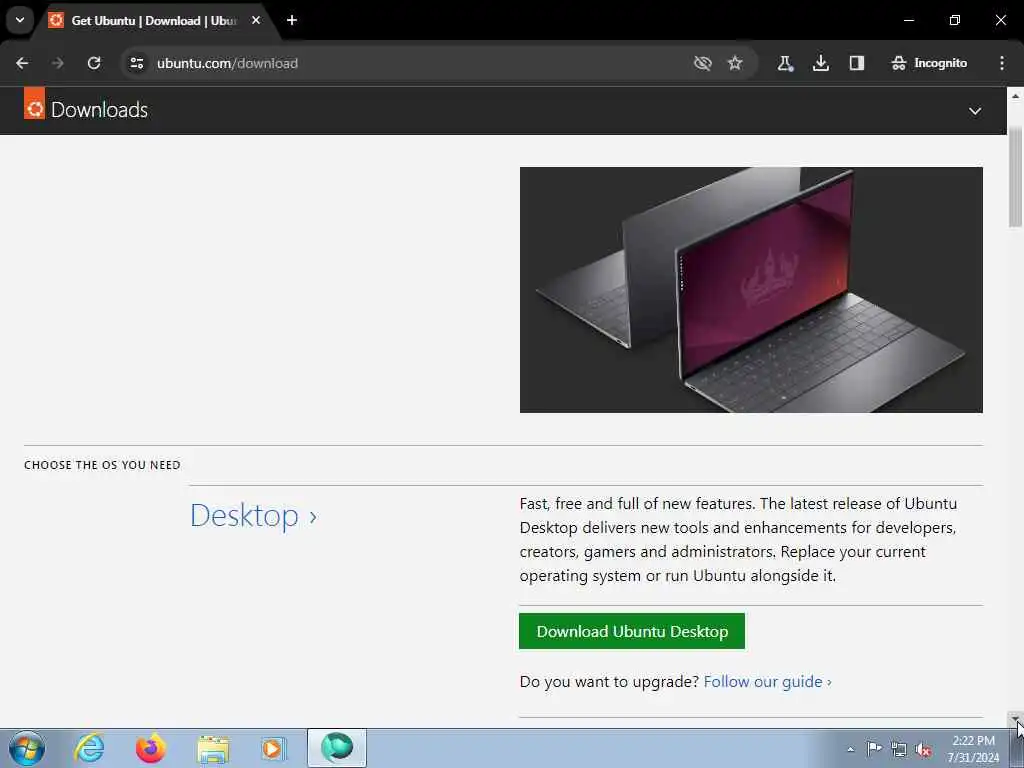The image size is (1024, 768).
Task: Click the Downloads header title
Action: coord(99,110)
